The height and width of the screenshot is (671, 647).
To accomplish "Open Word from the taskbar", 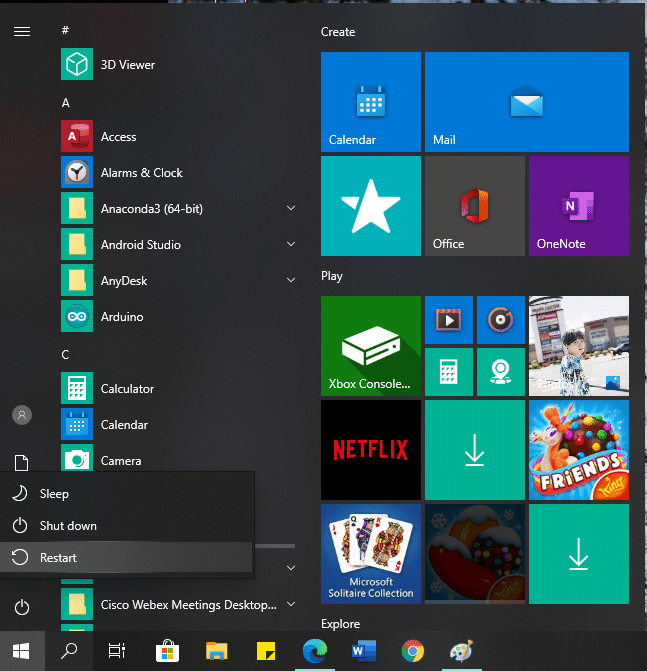I will [x=364, y=651].
